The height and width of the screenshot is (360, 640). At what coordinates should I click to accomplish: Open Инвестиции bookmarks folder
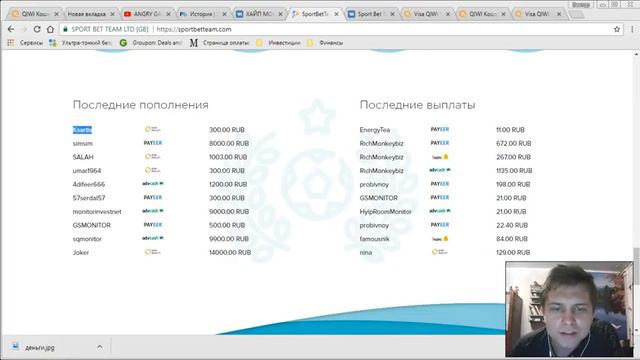point(278,42)
